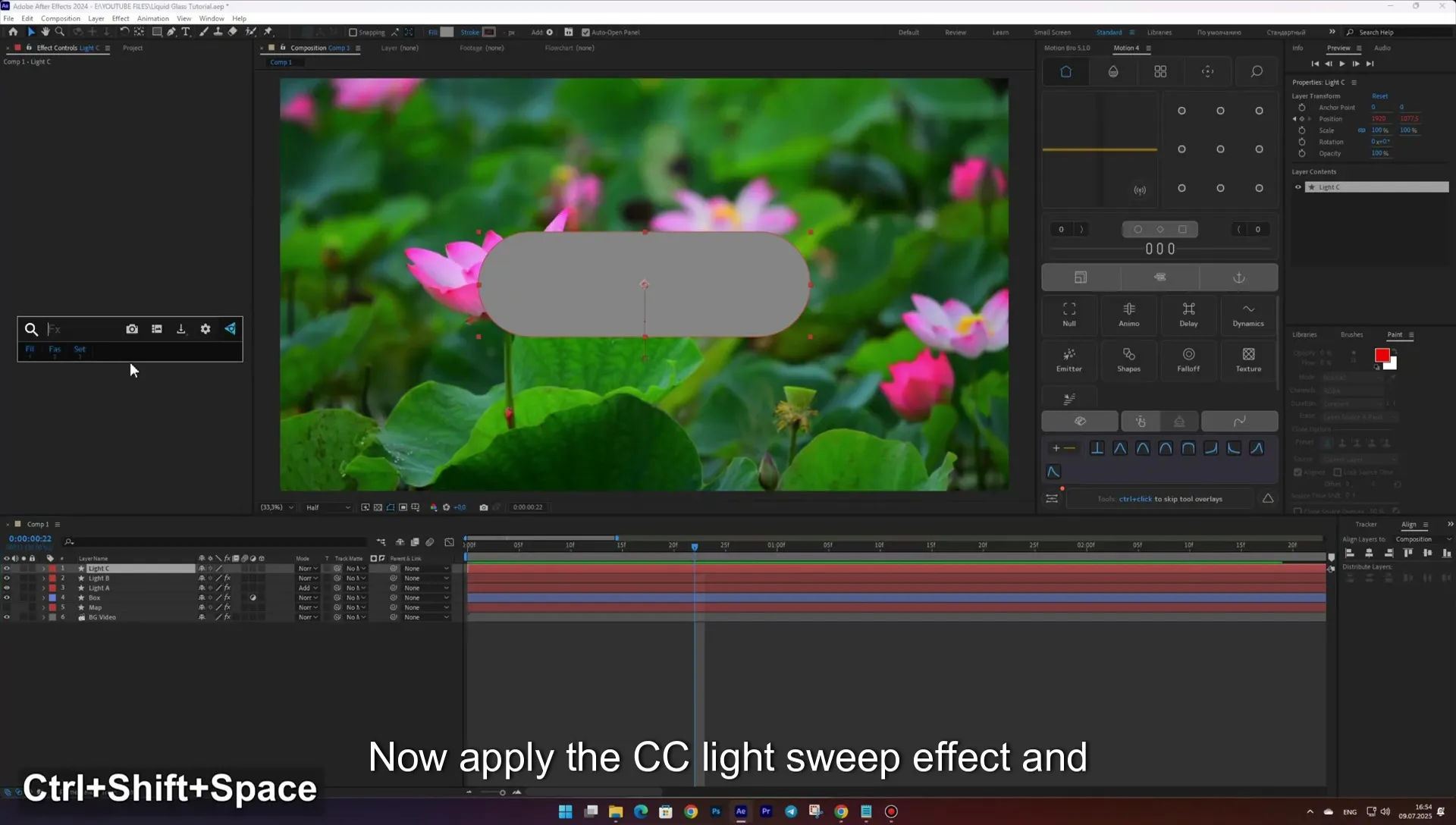Switch to the Audio tab
Viewport: 1456px width, 825px height.
click(1382, 48)
